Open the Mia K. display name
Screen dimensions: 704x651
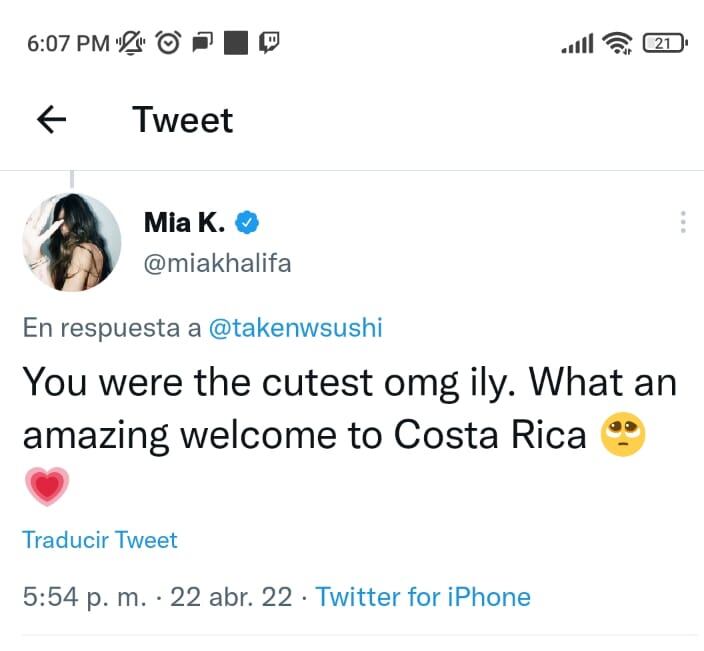(x=187, y=221)
